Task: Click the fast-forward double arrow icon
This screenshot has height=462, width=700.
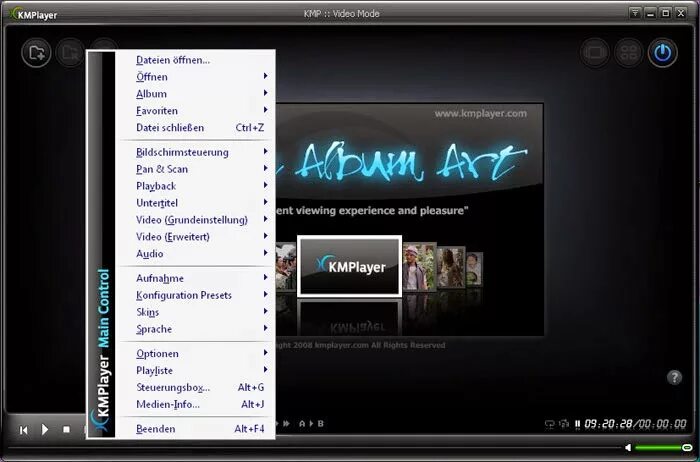Action: point(286,423)
